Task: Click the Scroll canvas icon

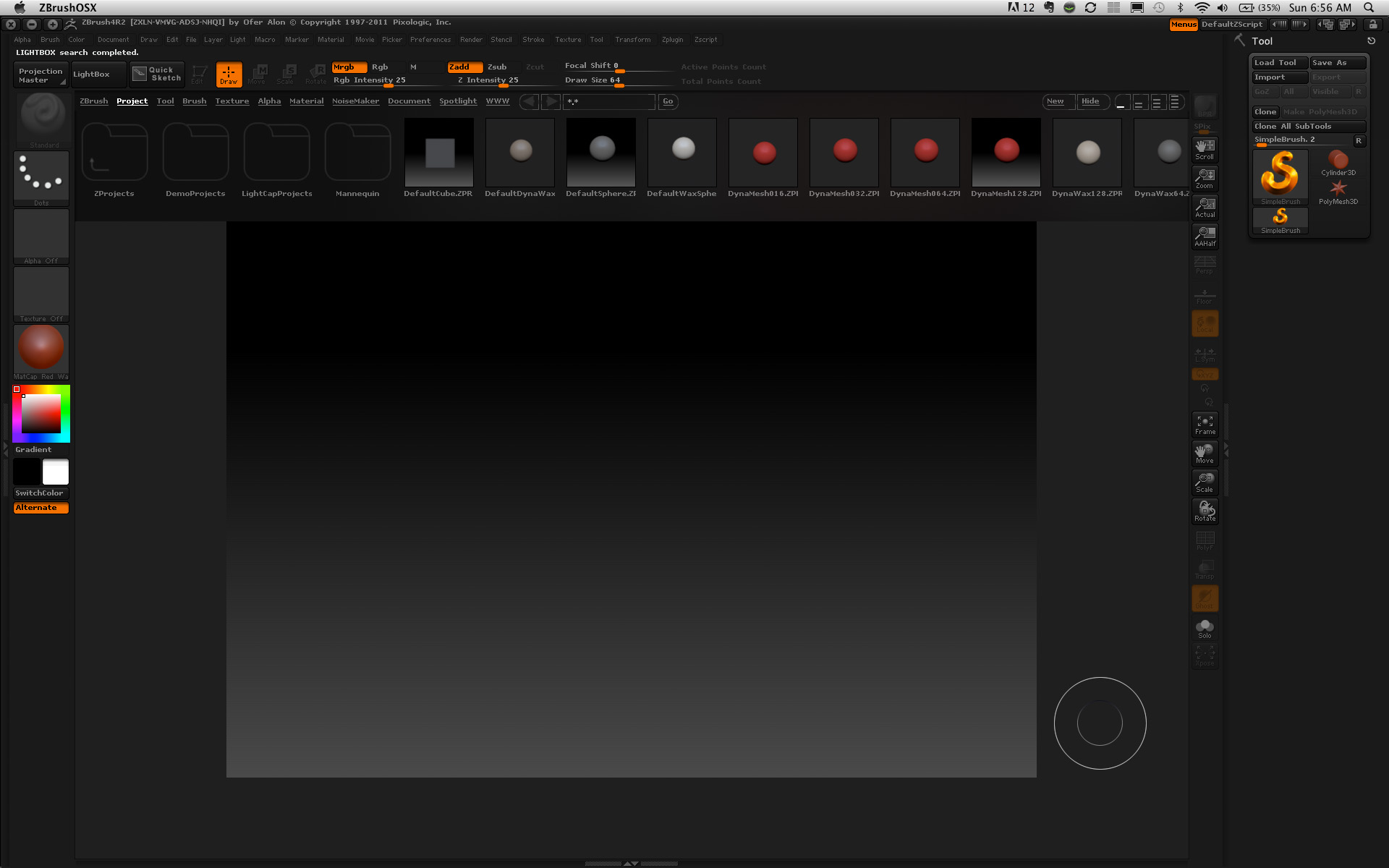Action: (x=1205, y=149)
